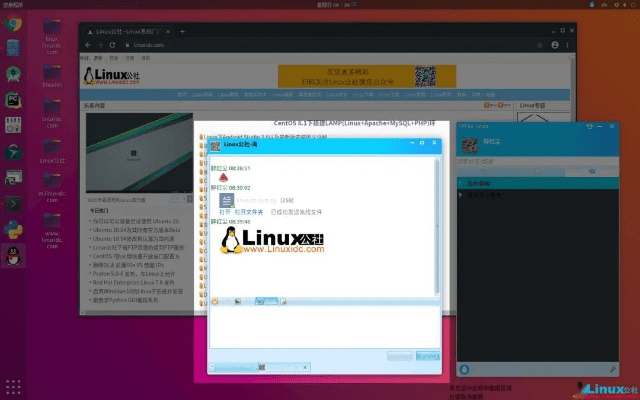Click the send button in chat window

(428, 356)
